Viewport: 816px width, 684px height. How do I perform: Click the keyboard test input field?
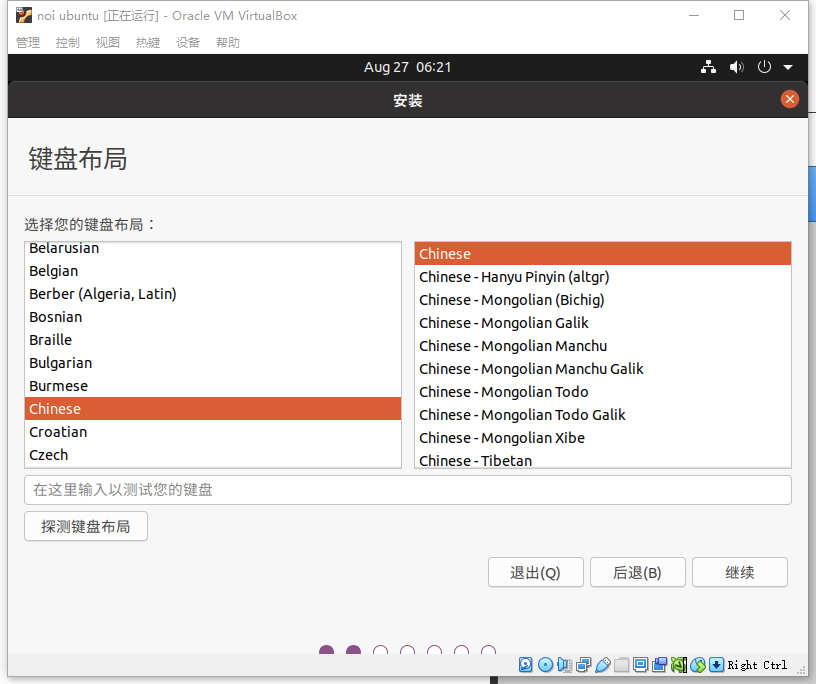407,490
